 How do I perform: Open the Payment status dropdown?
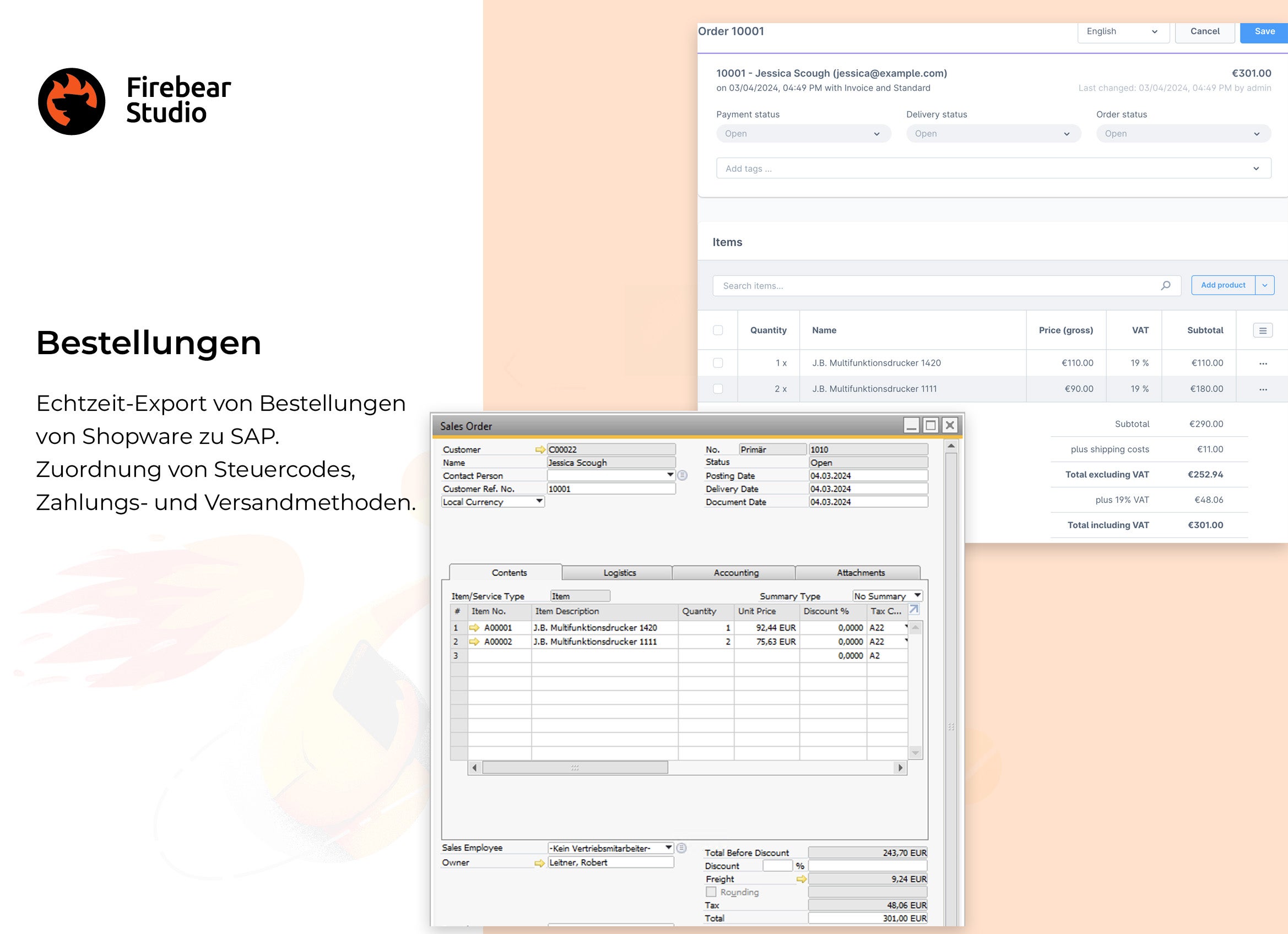click(803, 134)
